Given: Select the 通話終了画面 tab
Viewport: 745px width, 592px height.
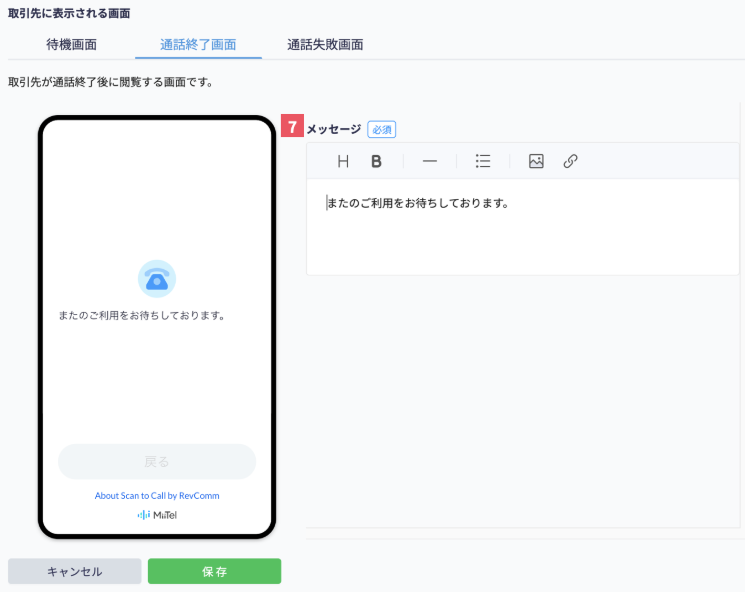Looking at the screenshot, I should coord(198,45).
